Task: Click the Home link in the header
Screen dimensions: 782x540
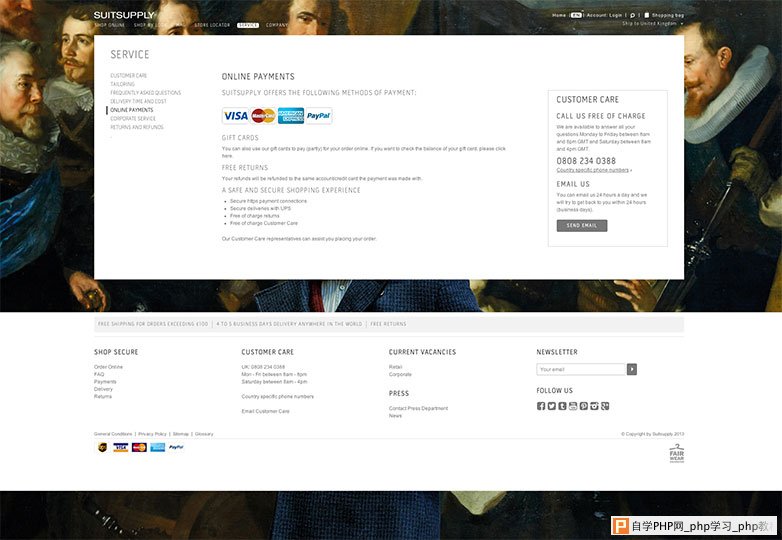Action: tap(559, 15)
